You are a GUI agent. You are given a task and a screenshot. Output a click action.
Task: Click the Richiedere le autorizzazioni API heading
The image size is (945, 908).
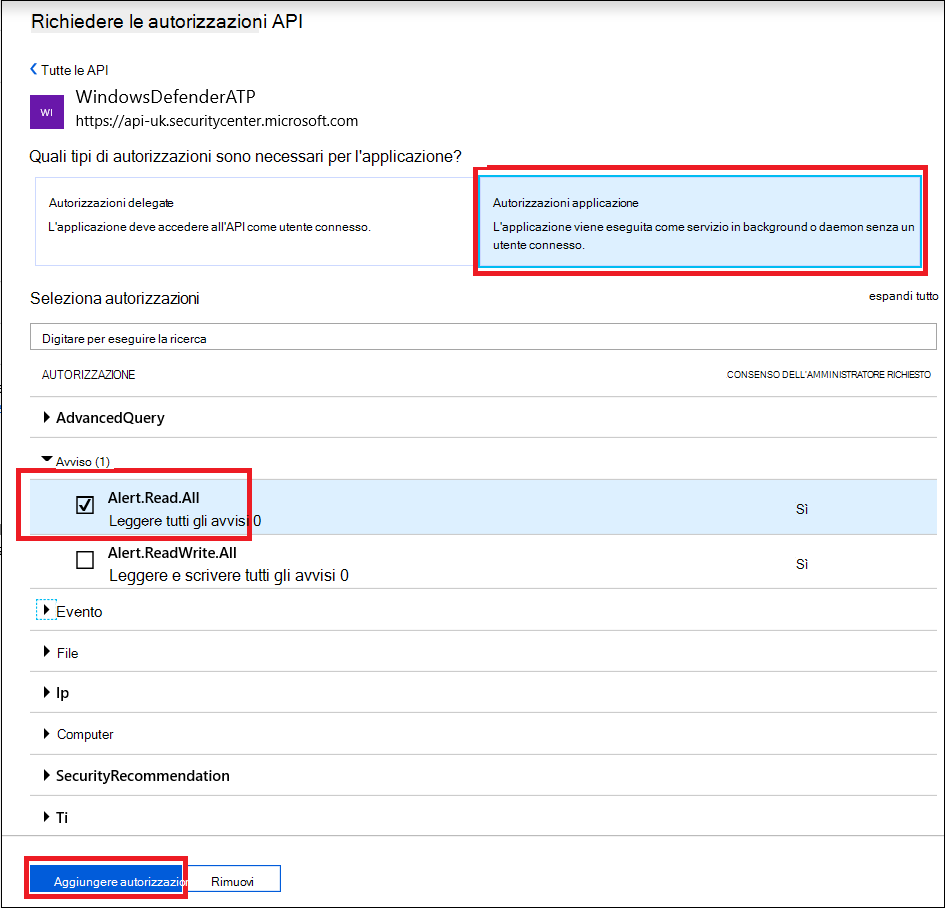(167, 22)
